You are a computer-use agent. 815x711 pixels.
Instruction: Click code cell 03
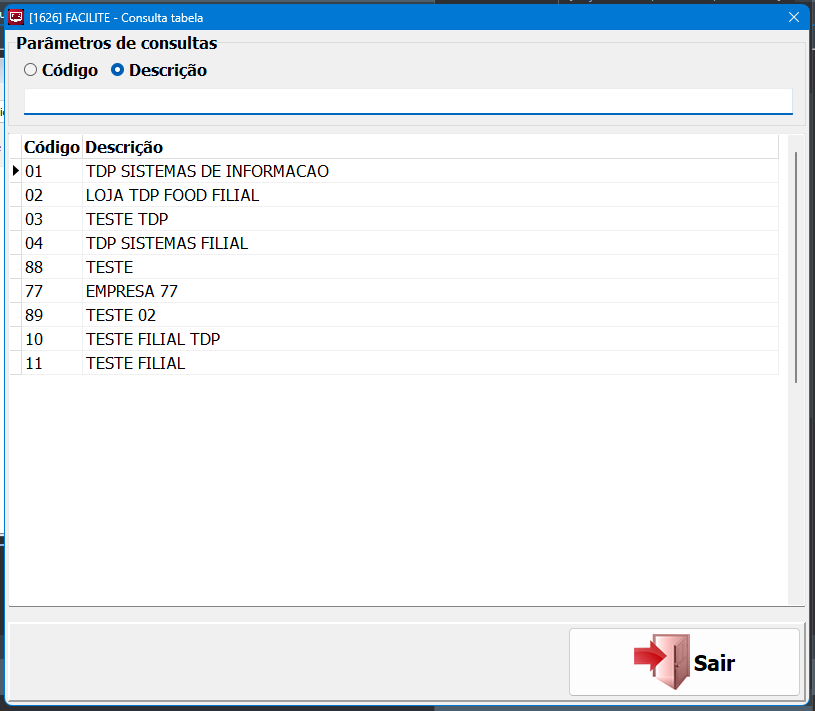[52, 219]
